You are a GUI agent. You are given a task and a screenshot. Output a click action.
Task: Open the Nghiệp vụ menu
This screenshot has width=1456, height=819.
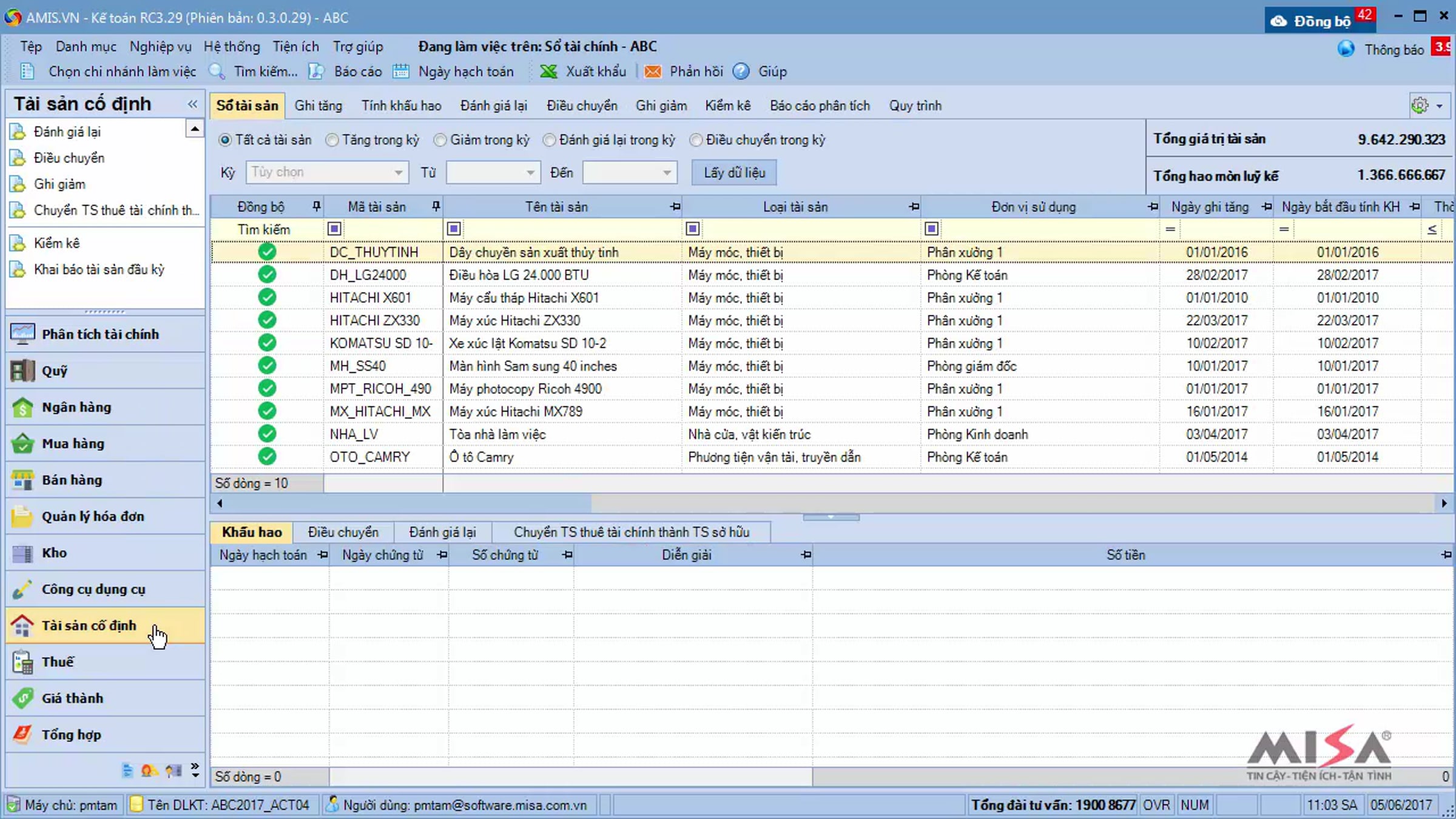tap(160, 47)
